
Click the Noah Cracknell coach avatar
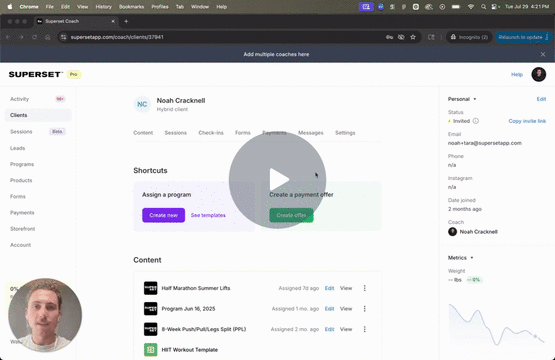[452, 232]
